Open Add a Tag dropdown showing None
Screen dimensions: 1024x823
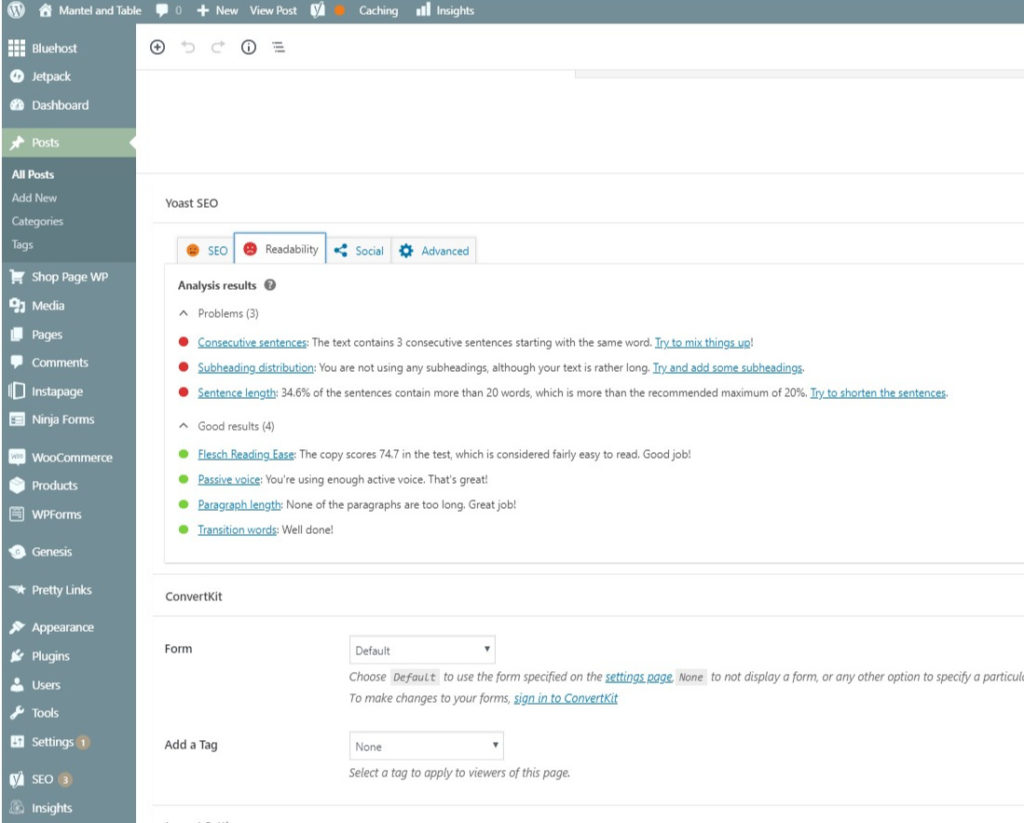426,746
